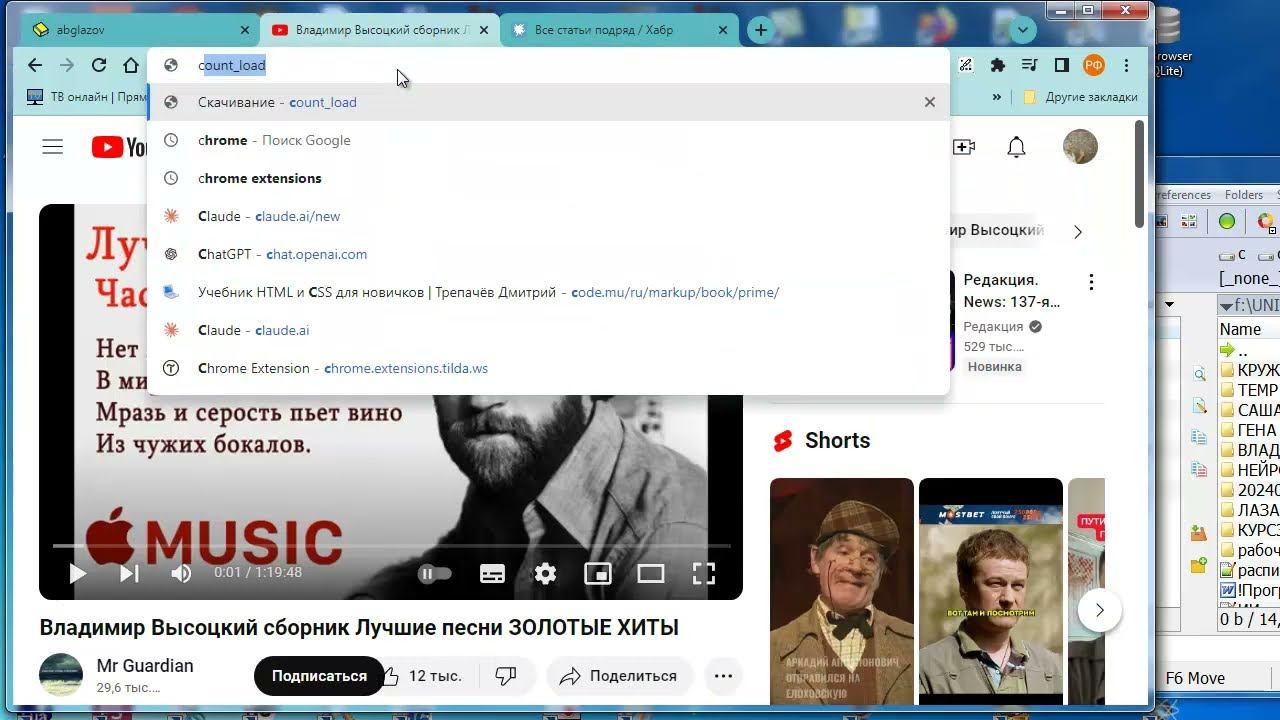
Task: Switch video to miniplayer mode
Action: click(597, 573)
